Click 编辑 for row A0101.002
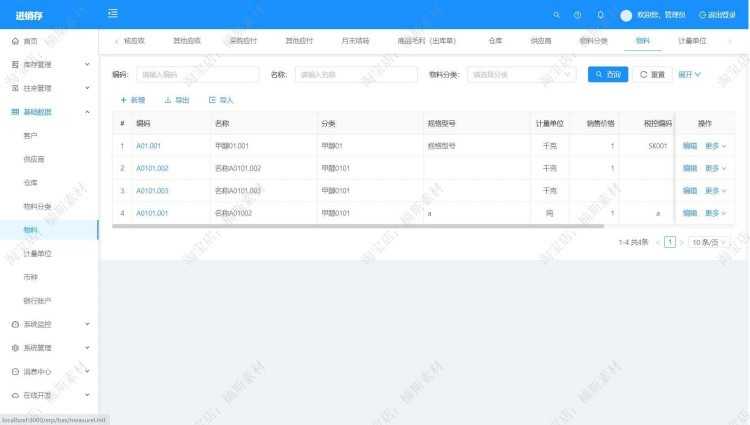This screenshot has width=750, height=425. [x=690, y=168]
